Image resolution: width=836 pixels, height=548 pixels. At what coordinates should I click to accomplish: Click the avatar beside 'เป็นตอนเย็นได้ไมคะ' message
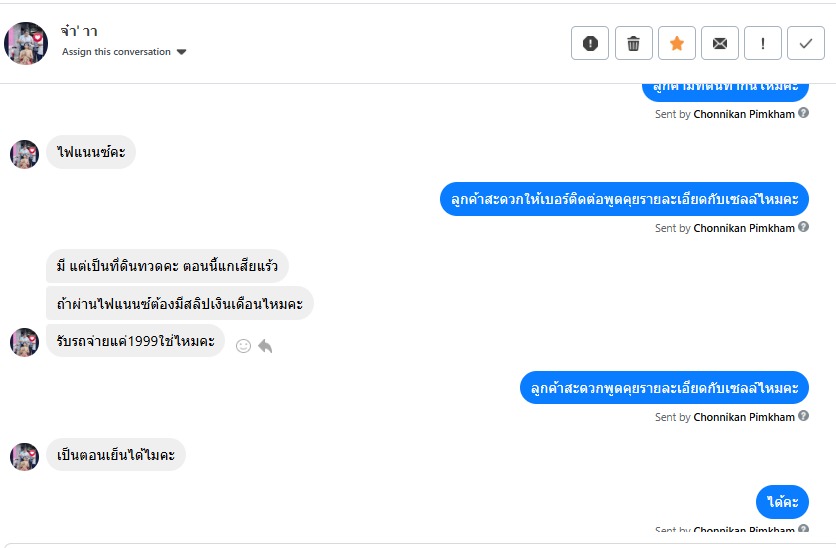click(24, 457)
